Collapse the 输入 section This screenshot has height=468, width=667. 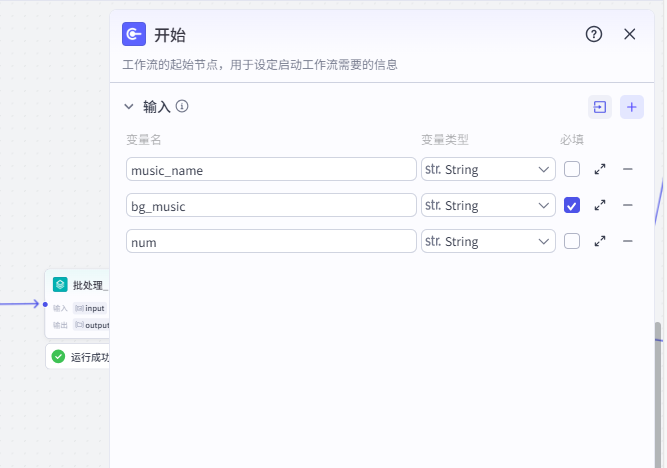click(128, 106)
